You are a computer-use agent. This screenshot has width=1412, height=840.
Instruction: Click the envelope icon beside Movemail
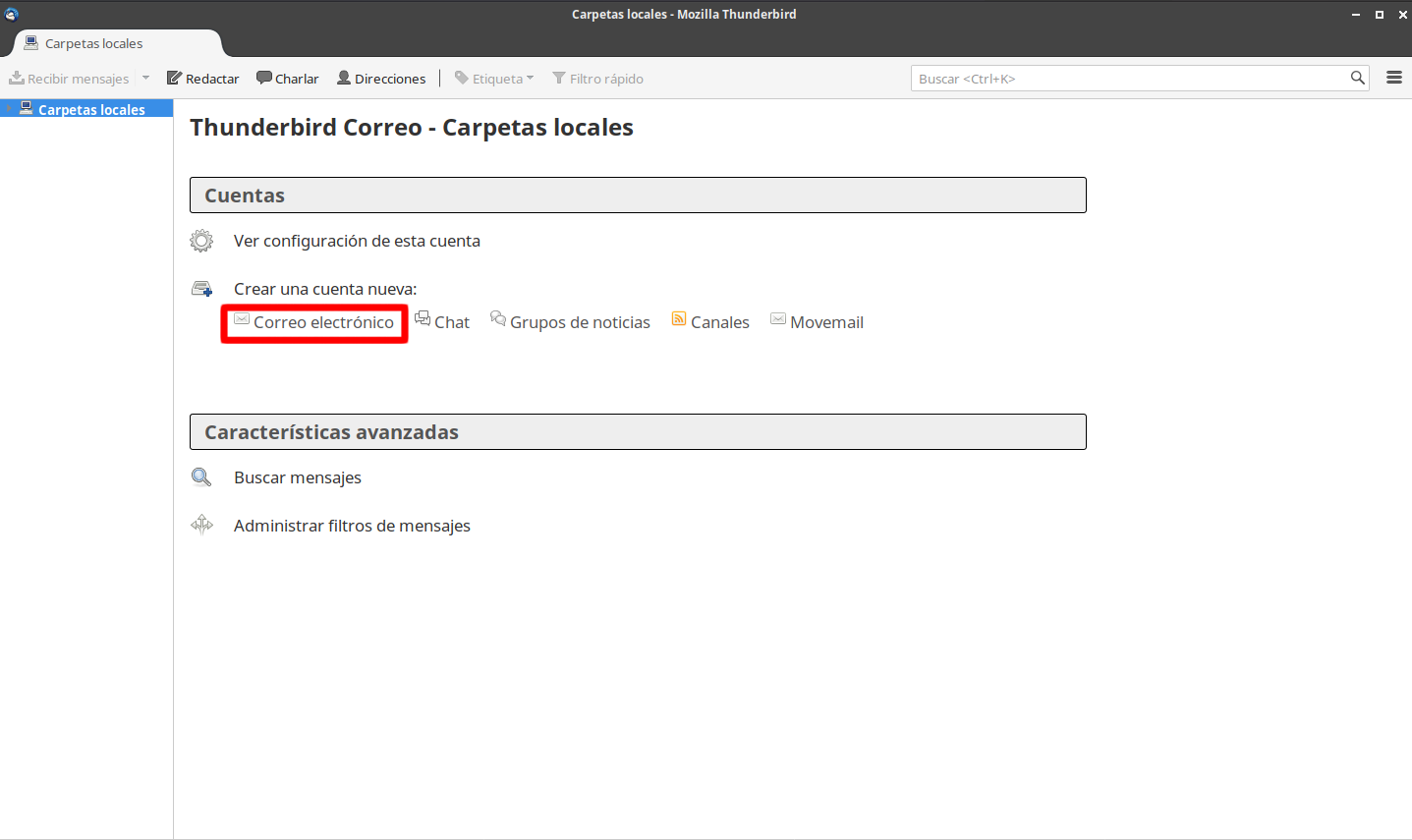778,319
